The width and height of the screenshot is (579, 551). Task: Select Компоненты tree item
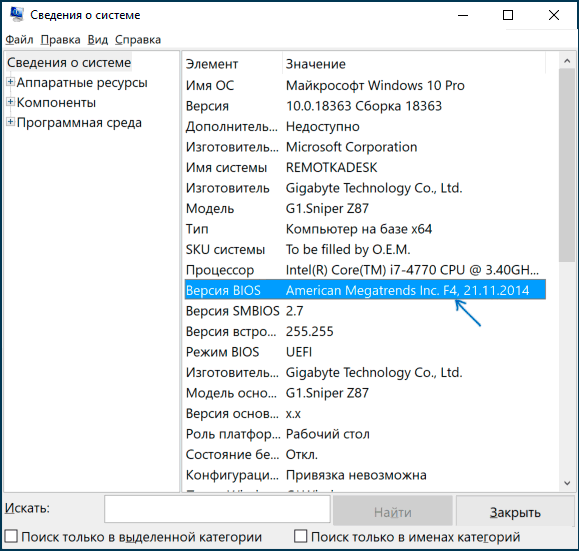coord(56,103)
